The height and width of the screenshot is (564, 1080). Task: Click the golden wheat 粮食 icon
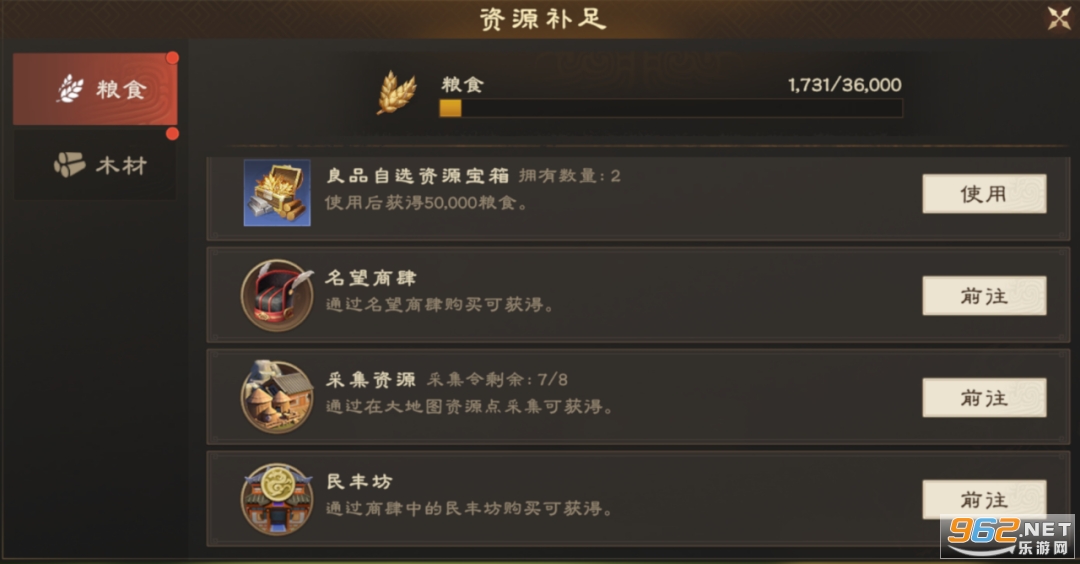coord(397,92)
